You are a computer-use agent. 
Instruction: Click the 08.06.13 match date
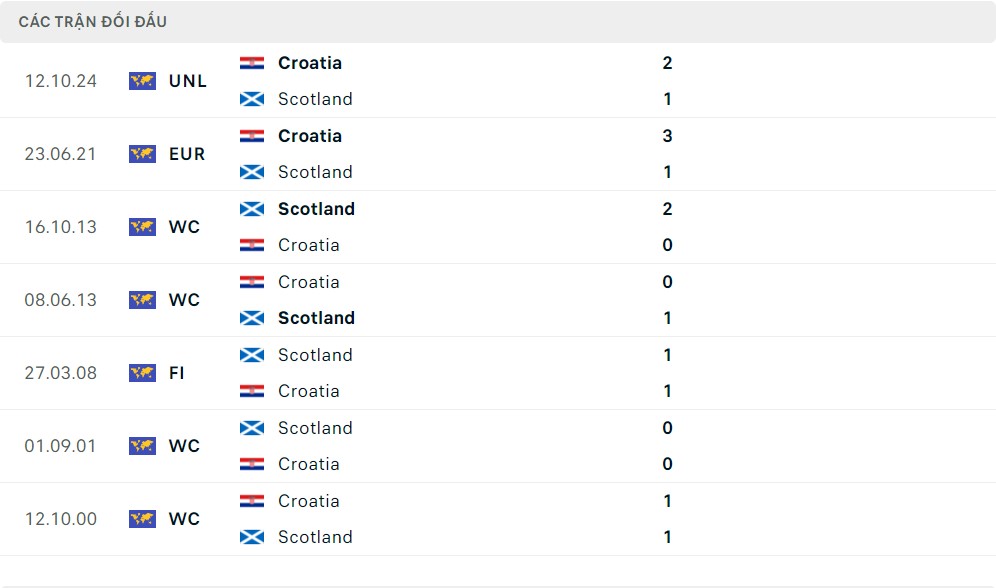point(61,300)
